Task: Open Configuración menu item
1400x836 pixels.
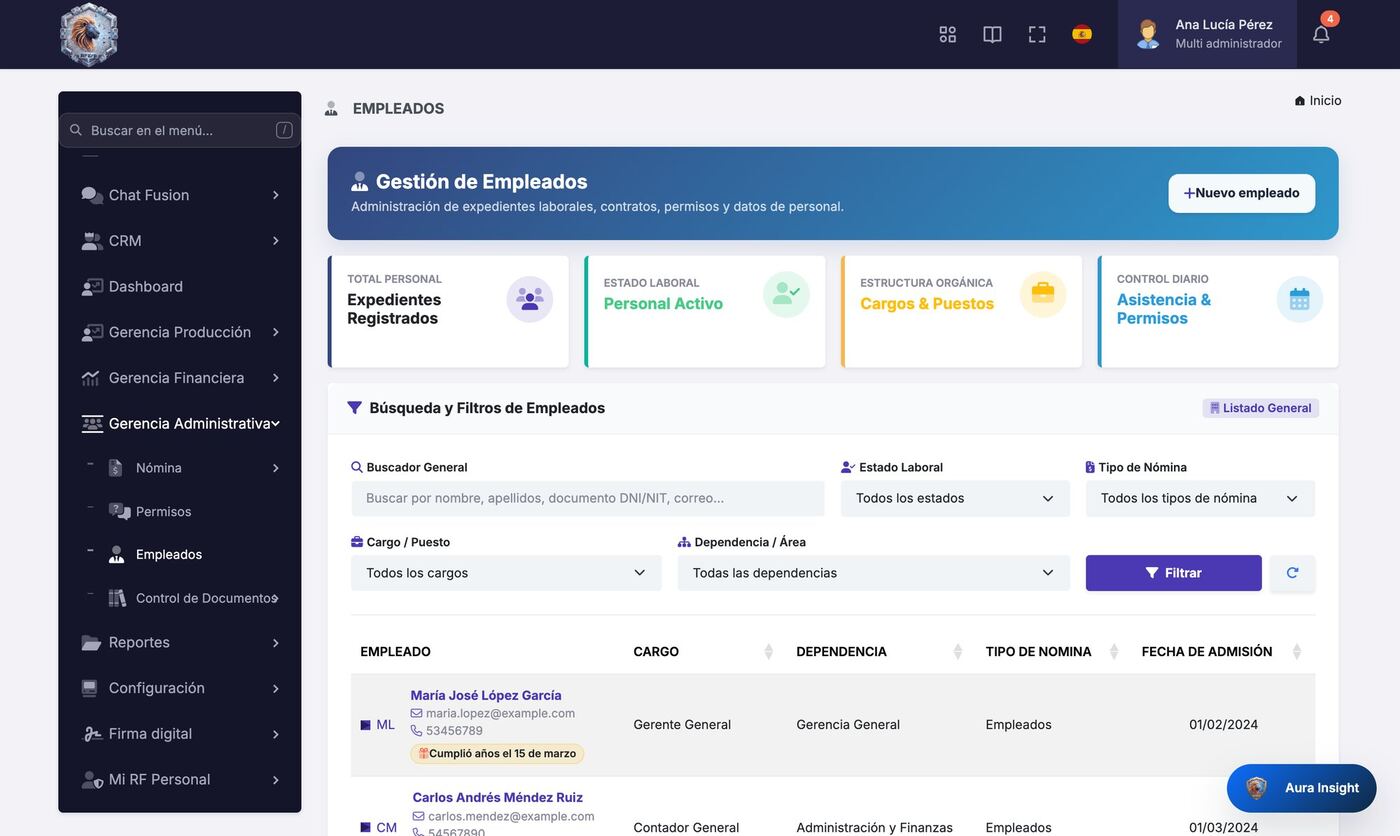Action: [157, 688]
